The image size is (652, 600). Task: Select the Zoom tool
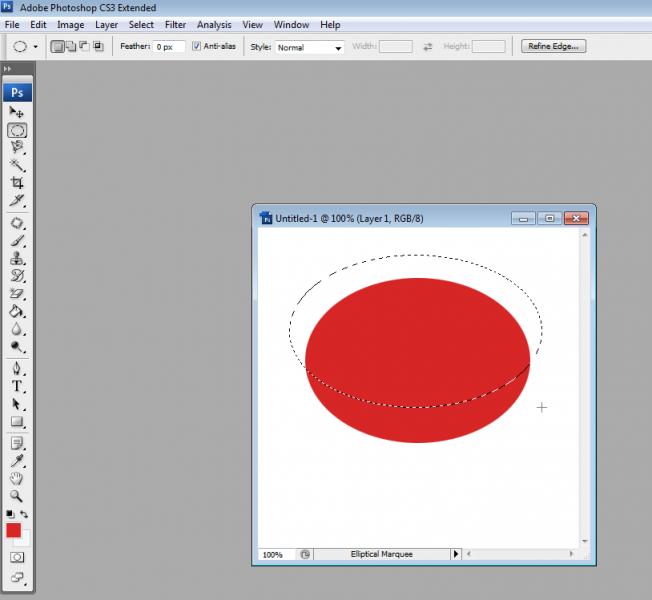[17, 496]
